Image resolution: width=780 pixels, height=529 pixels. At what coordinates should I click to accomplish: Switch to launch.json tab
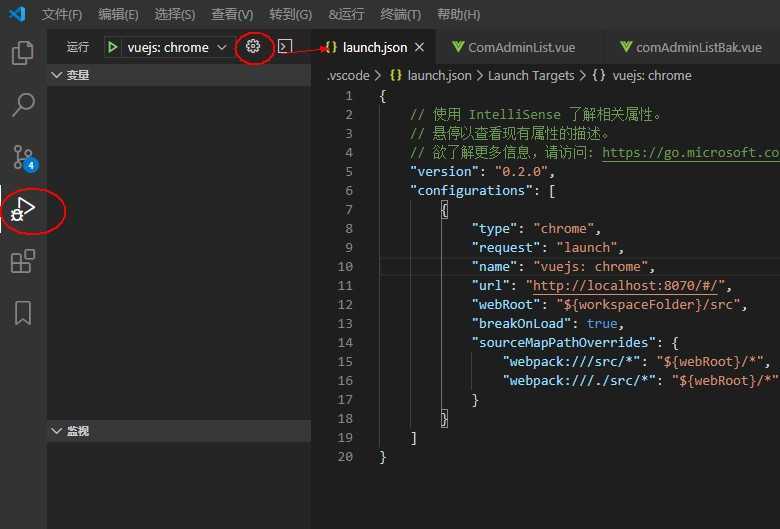coord(374,47)
